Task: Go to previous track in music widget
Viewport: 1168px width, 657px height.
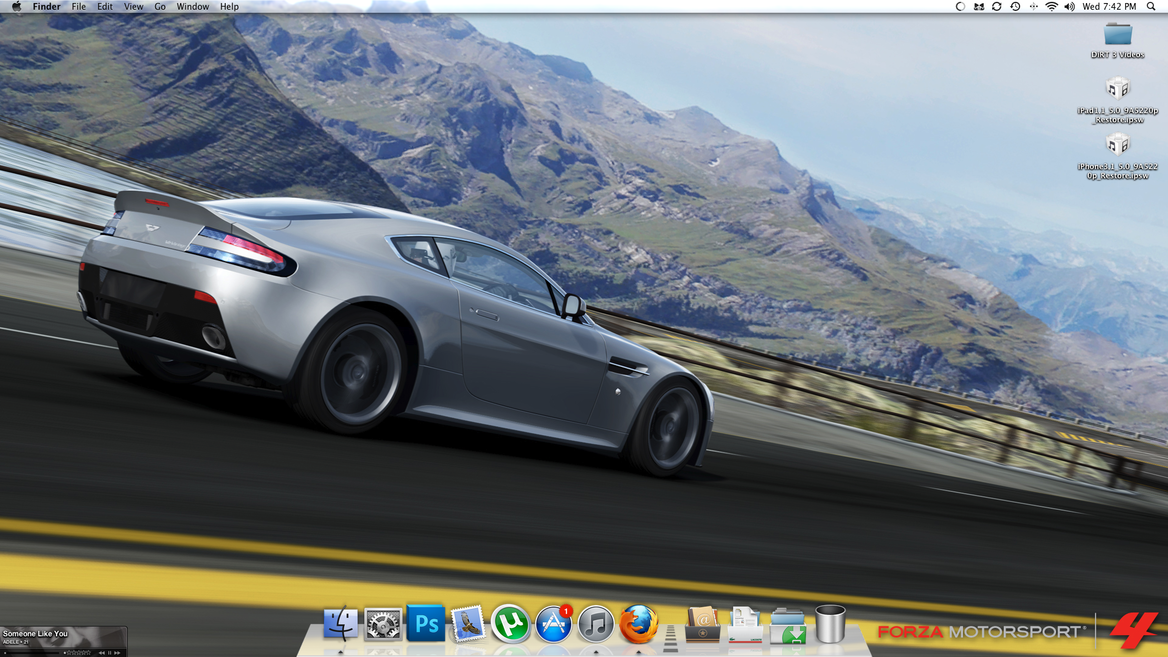Action: click(x=101, y=653)
